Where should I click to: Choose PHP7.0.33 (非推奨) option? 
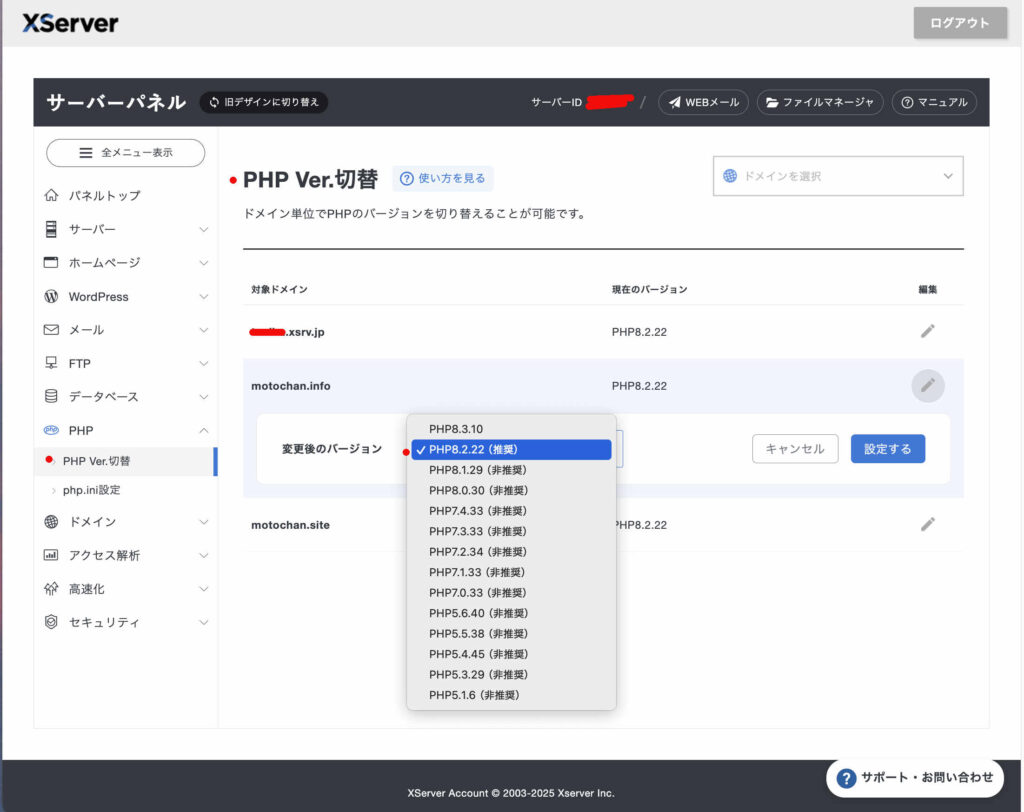point(511,593)
